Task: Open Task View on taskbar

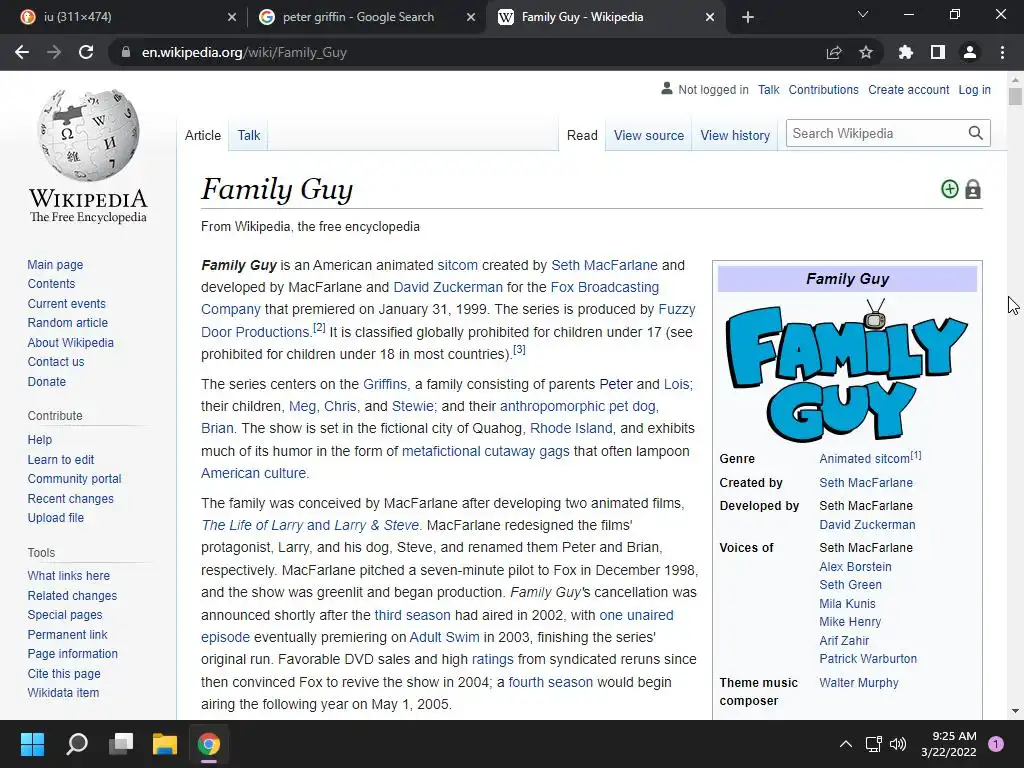Action: pos(121,744)
